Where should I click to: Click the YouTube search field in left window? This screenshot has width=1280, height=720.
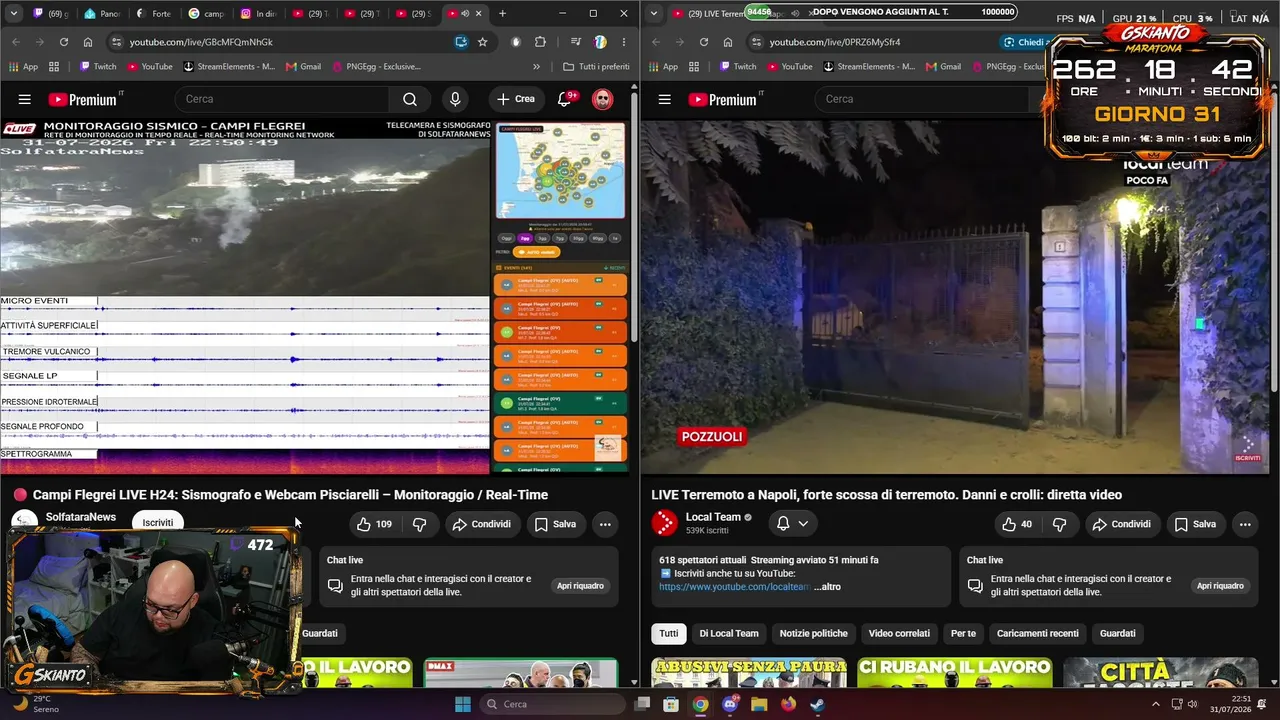click(282, 99)
